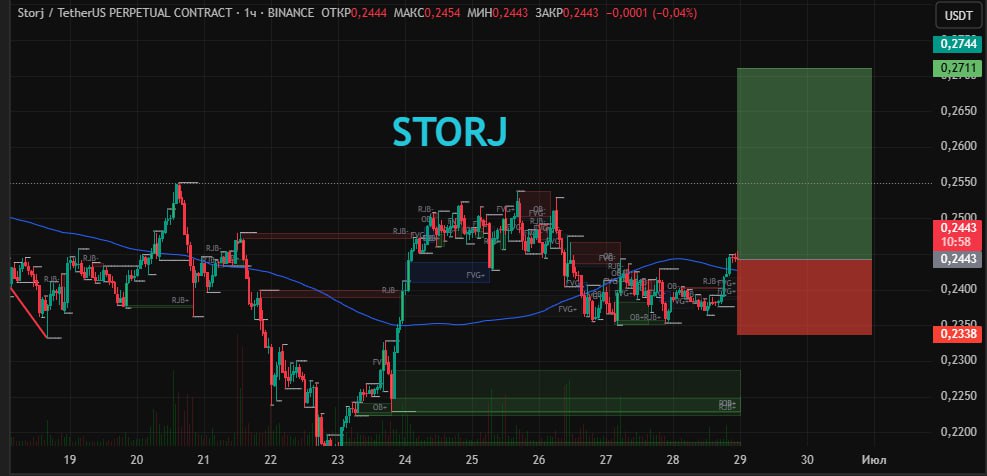Select the STORJ text annotation on chart
The height and width of the screenshot is (476, 987).
pyautogui.click(x=449, y=132)
